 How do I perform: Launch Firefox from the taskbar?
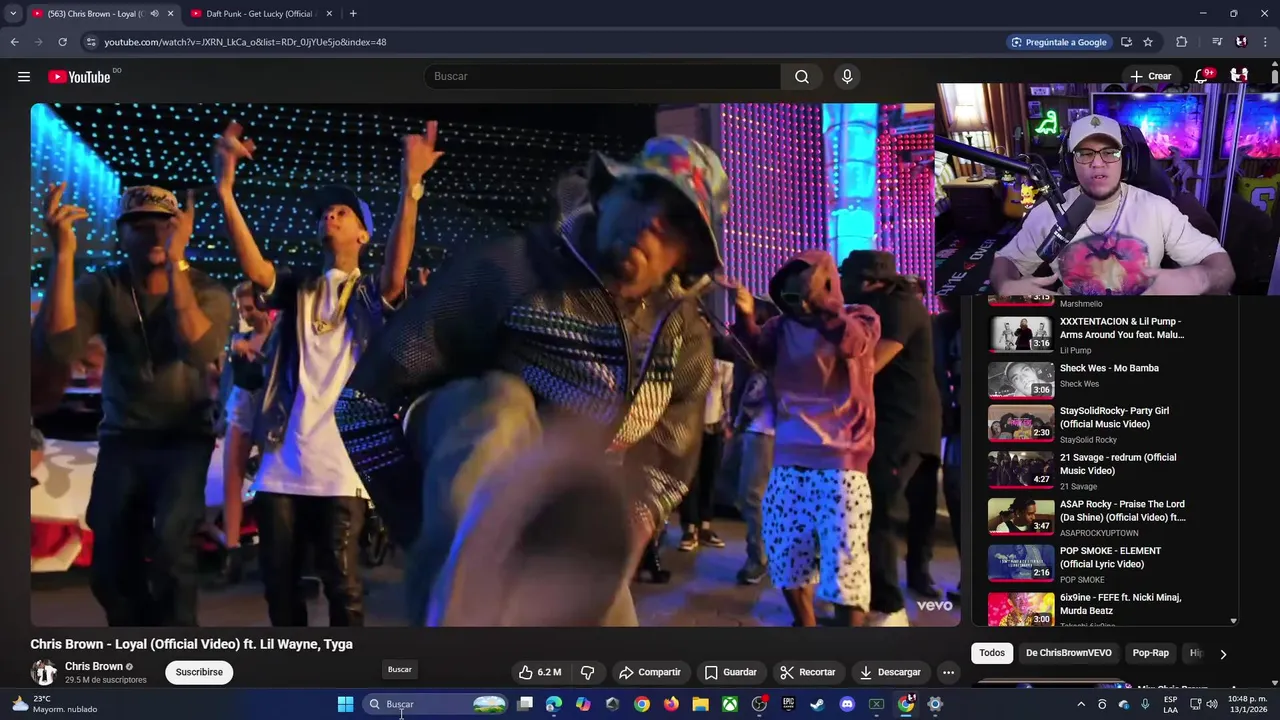(x=671, y=704)
